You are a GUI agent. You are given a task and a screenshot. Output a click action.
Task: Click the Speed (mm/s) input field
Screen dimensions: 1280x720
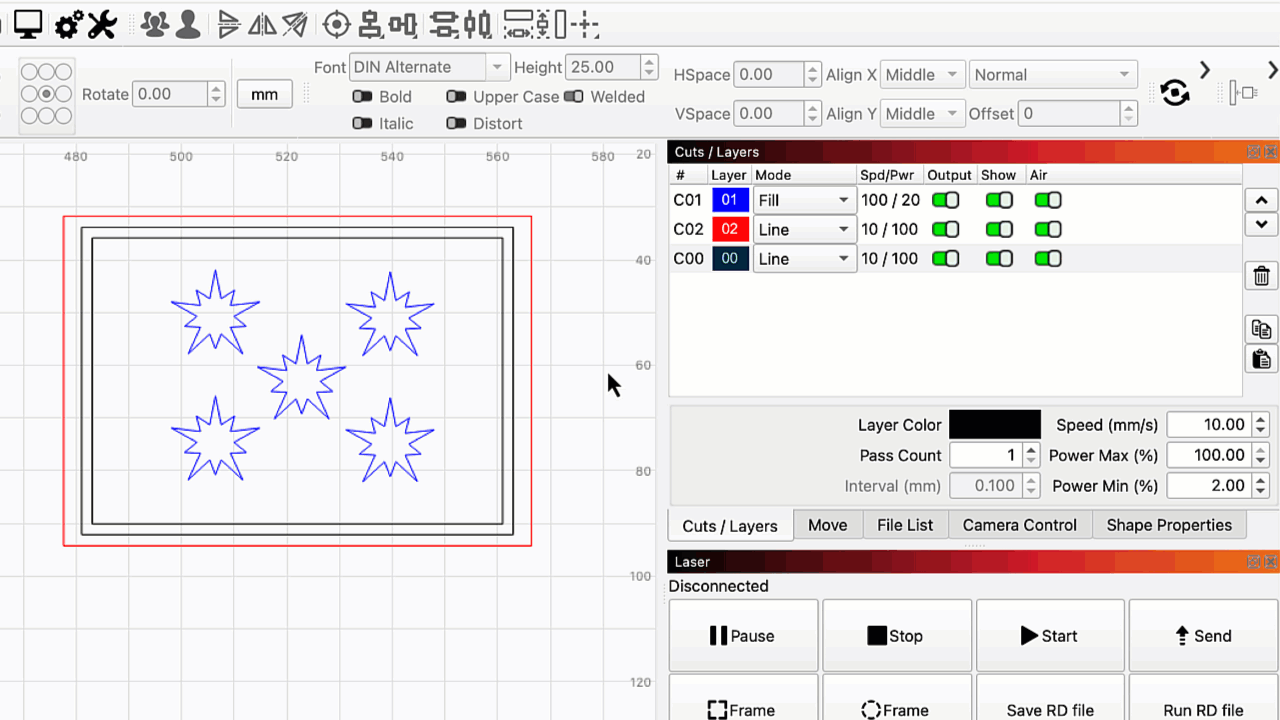pos(1210,425)
